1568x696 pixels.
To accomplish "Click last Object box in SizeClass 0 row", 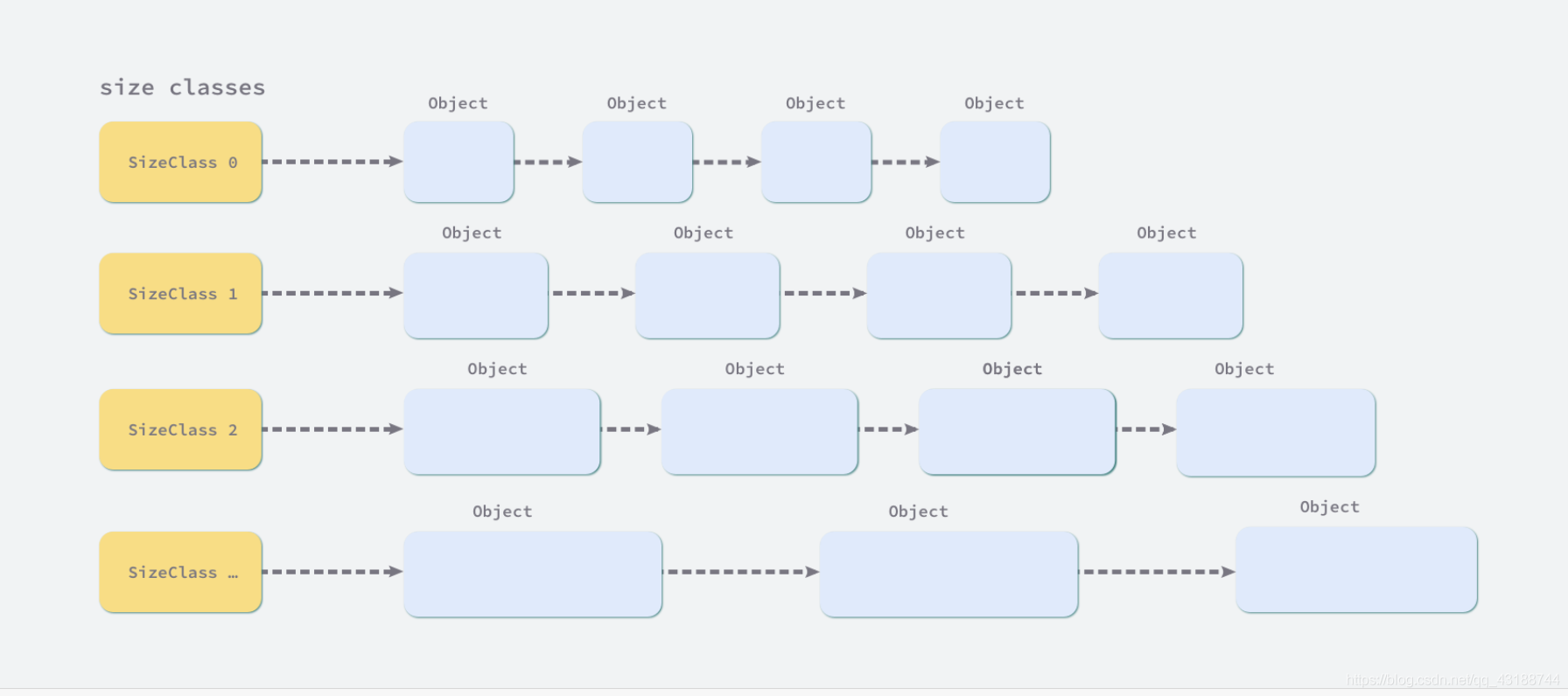I will [996, 163].
